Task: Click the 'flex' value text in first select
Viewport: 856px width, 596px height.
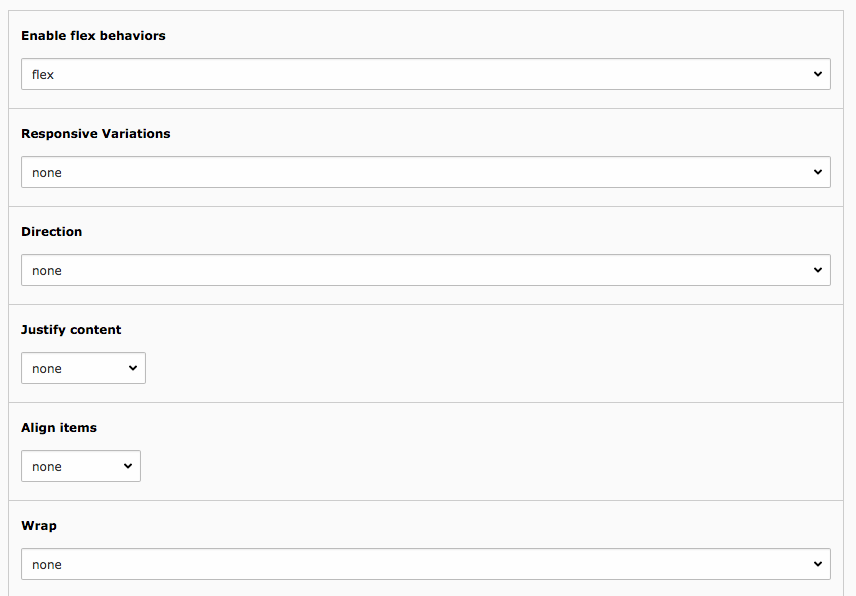Action: coord(43,74)
